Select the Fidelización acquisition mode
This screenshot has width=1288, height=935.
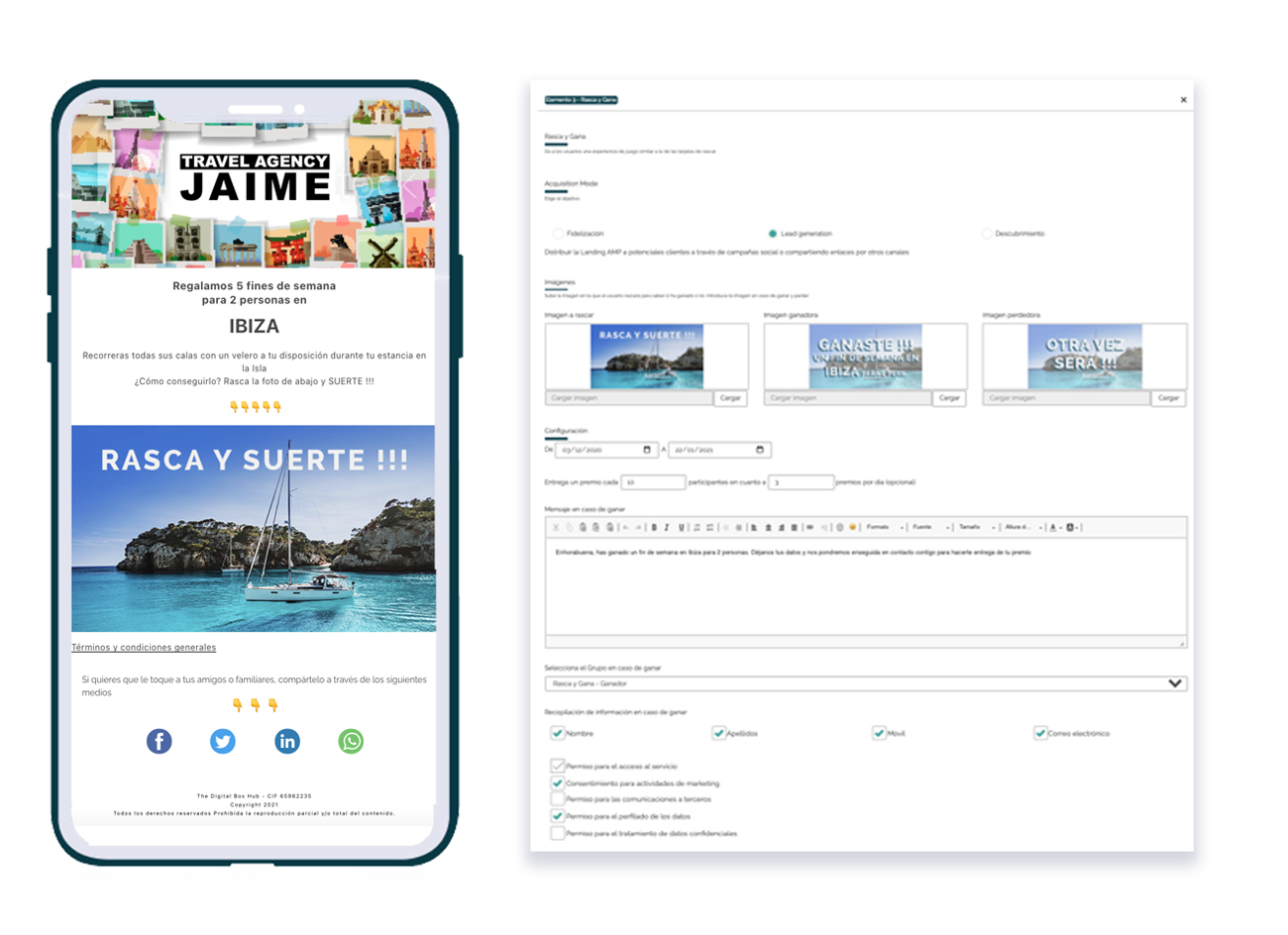pyautogui.click(x=559, y=234)
